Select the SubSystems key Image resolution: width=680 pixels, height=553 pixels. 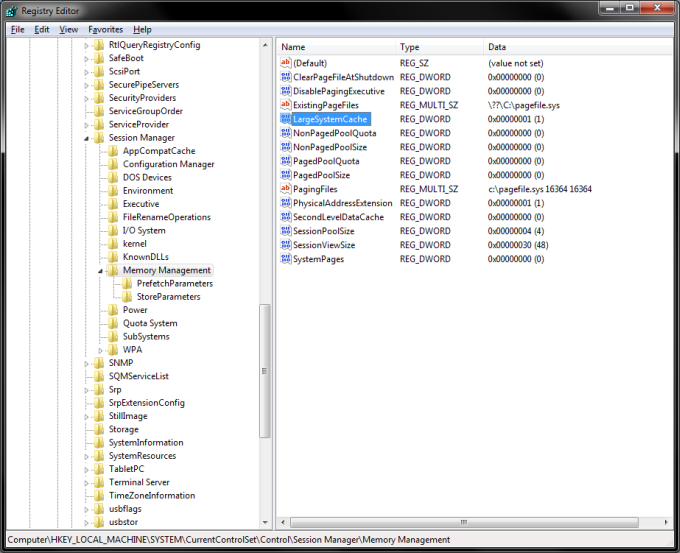point(146,337)
